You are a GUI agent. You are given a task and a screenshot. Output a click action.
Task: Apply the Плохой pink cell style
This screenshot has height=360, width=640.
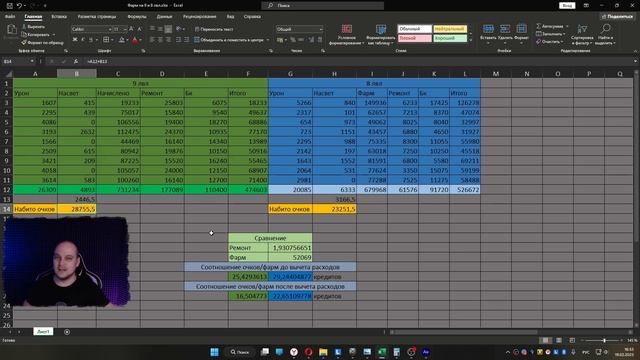[414, 38]
